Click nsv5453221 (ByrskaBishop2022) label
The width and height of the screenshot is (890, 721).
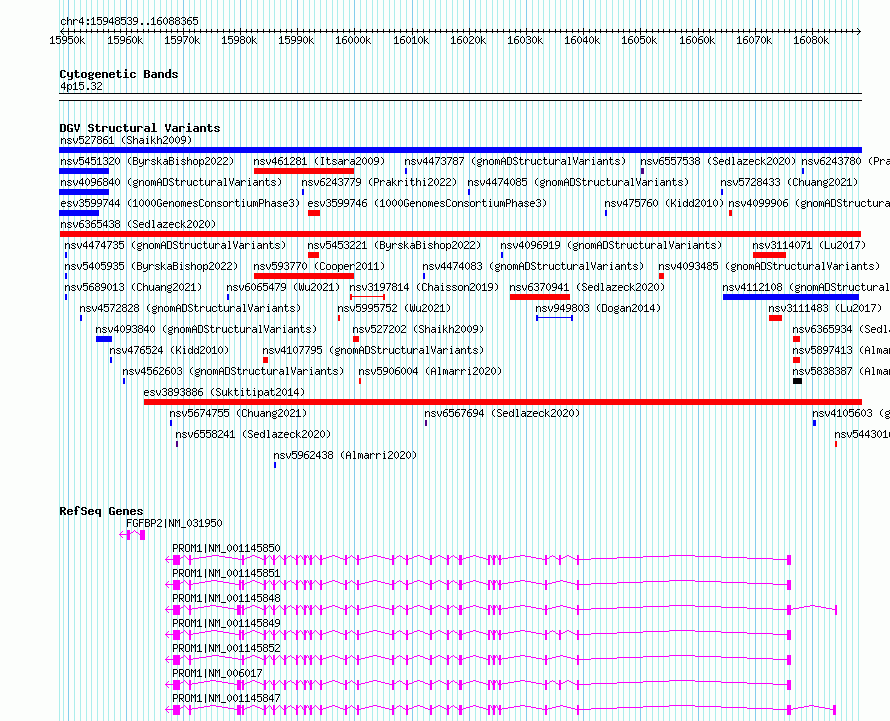pyautogui.click(x=394, y=245)
